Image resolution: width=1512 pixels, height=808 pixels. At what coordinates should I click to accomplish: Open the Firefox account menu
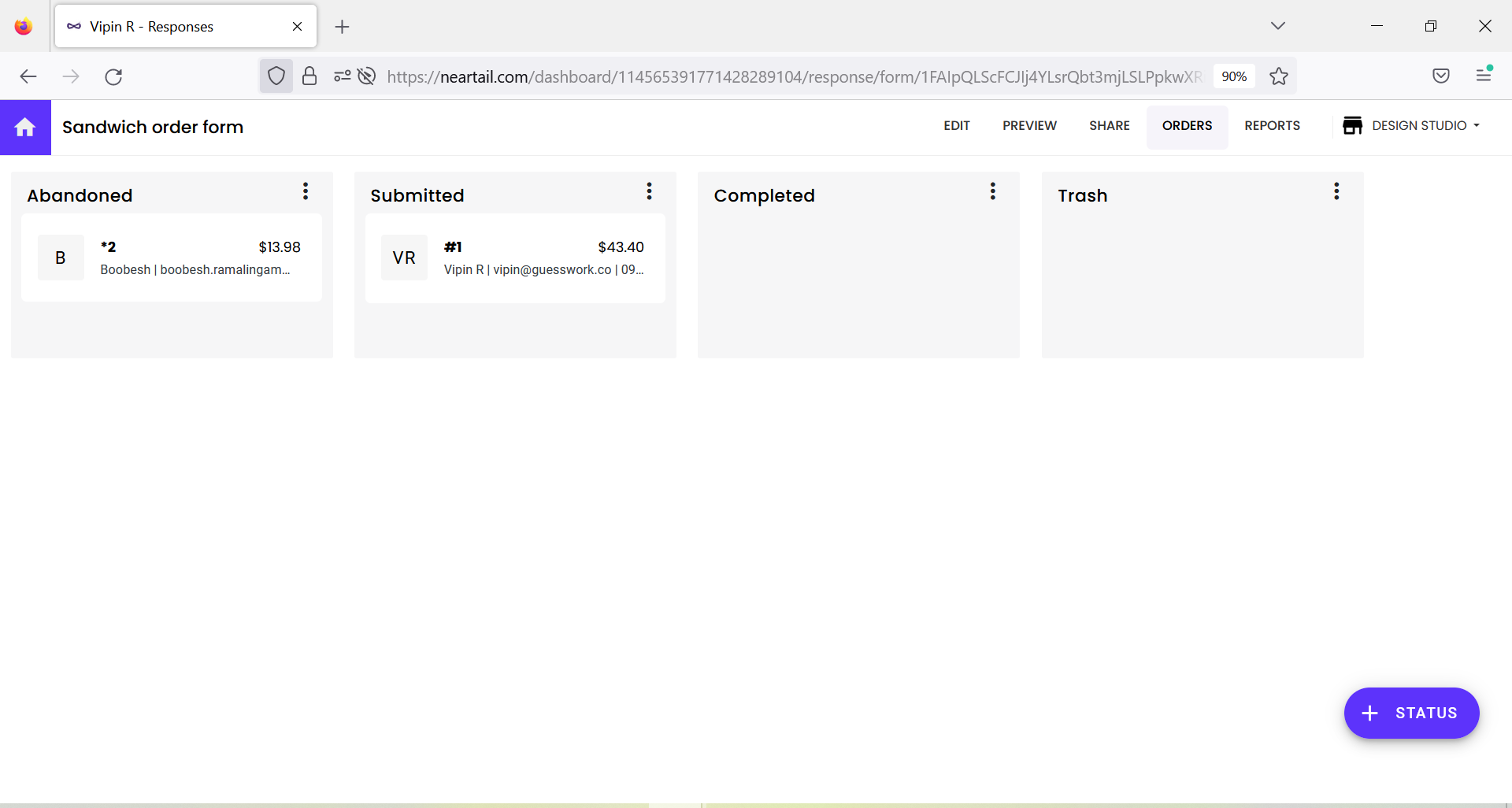(1484, 76)
